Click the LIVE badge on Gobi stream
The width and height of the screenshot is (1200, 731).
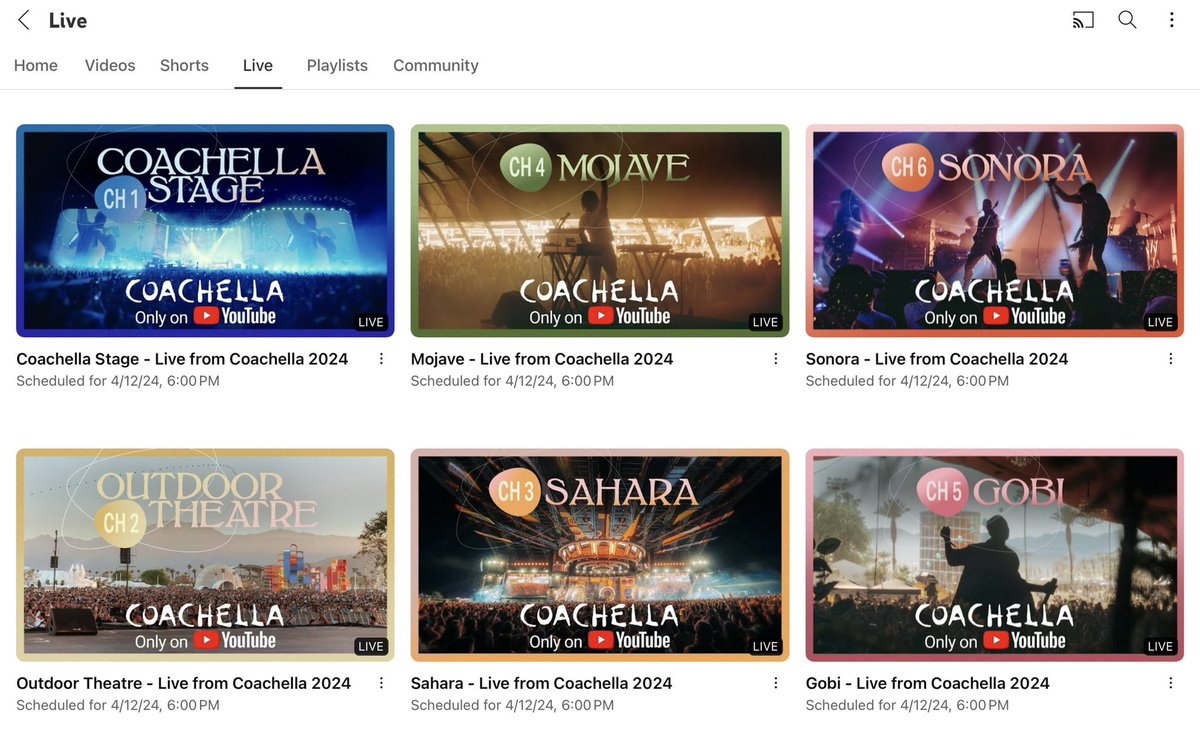pyautogui.click(x=1159, y=646)
